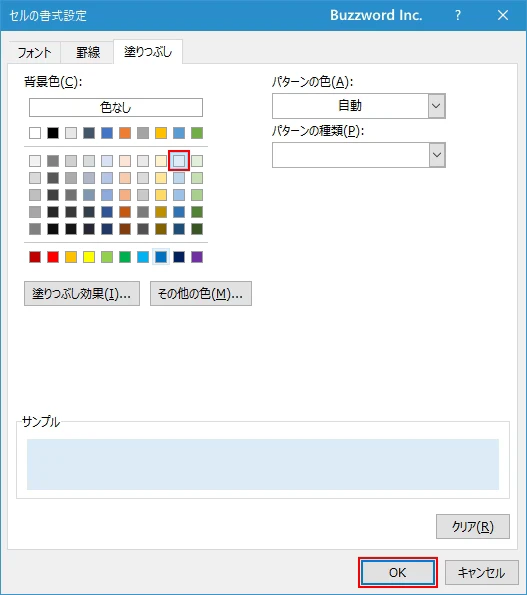Click the help question mark icon

coord(458,15)
